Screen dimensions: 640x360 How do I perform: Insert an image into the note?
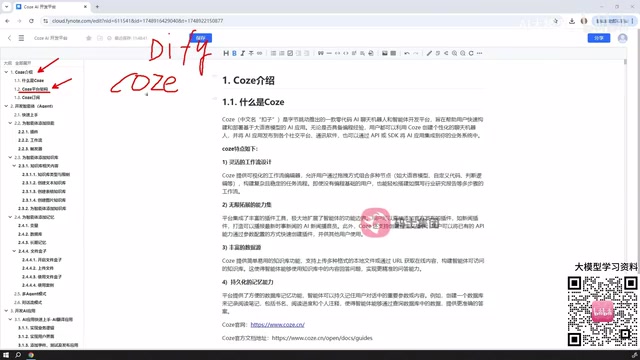[x=384, y=53]
